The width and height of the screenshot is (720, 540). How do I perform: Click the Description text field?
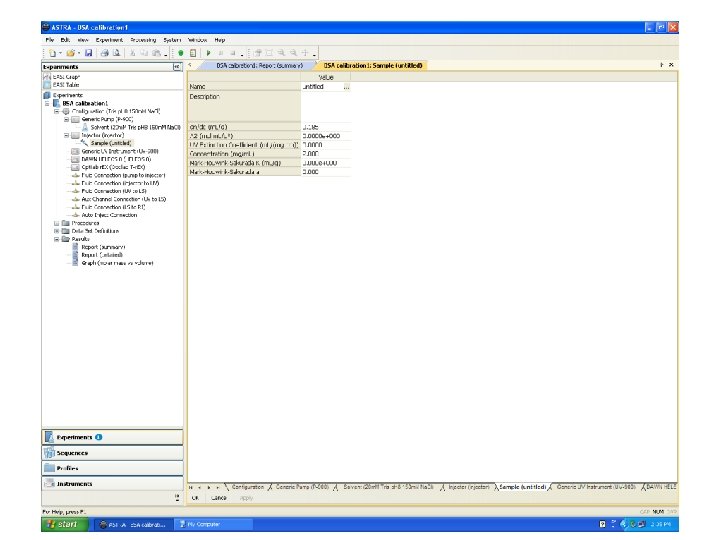pyautogui.click(x=326, y=106)
